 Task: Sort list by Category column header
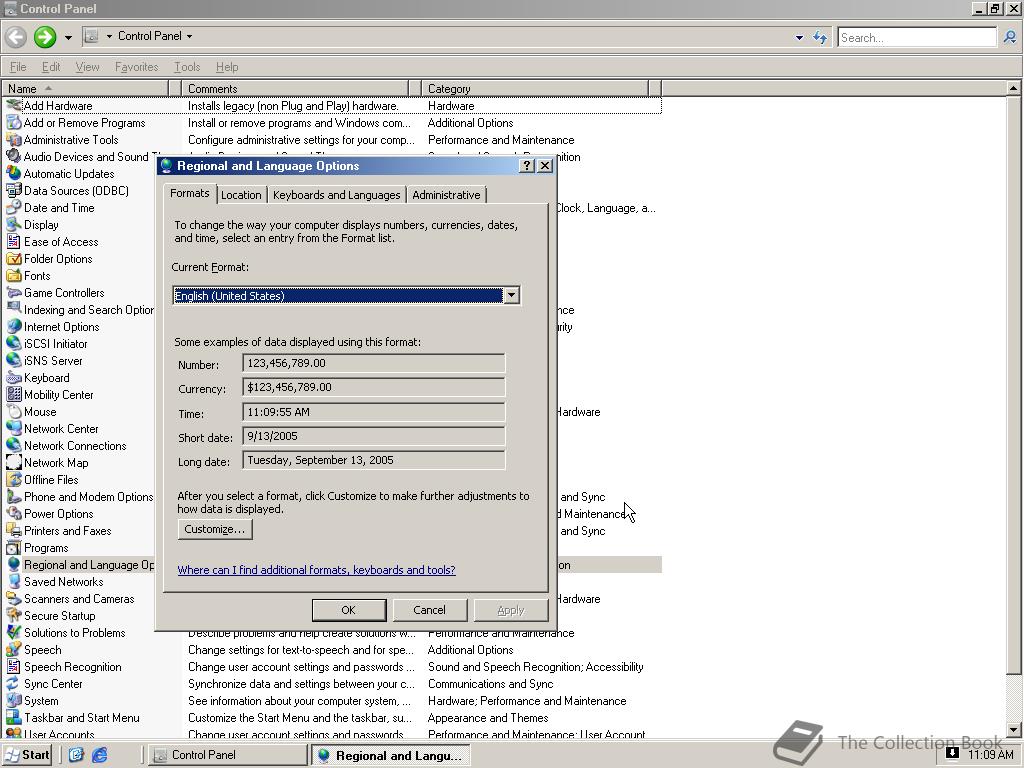point(535,88)
